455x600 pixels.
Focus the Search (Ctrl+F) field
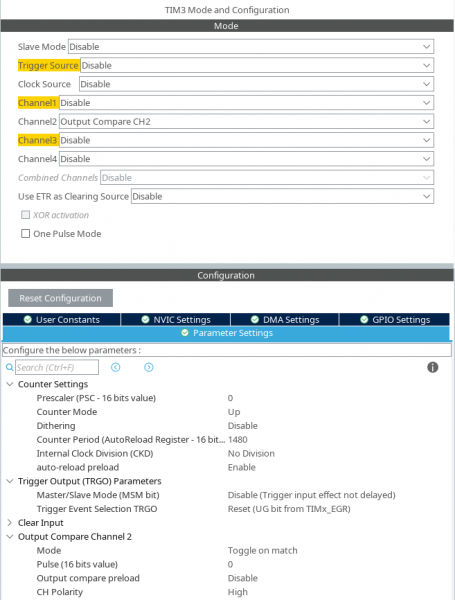(57, 367)
